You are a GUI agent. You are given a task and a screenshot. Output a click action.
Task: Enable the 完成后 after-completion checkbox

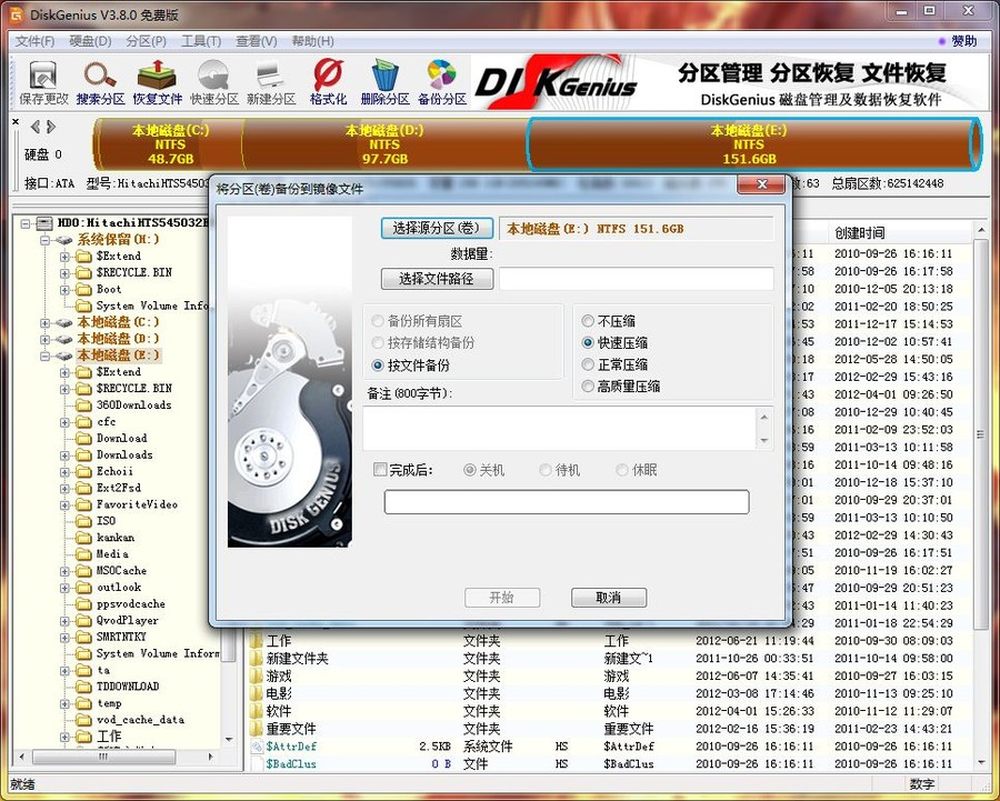(x=380, y=470)
